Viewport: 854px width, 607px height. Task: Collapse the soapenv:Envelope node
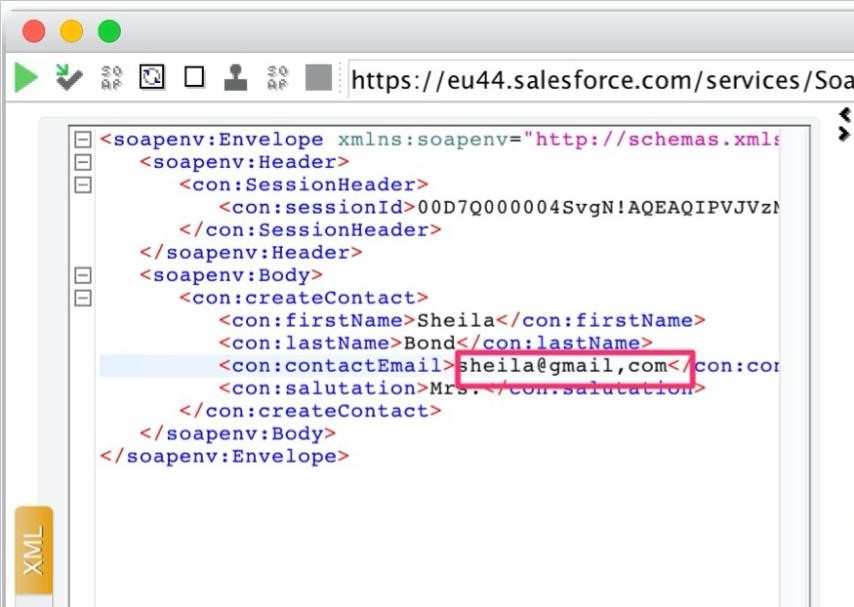[84, 140]
